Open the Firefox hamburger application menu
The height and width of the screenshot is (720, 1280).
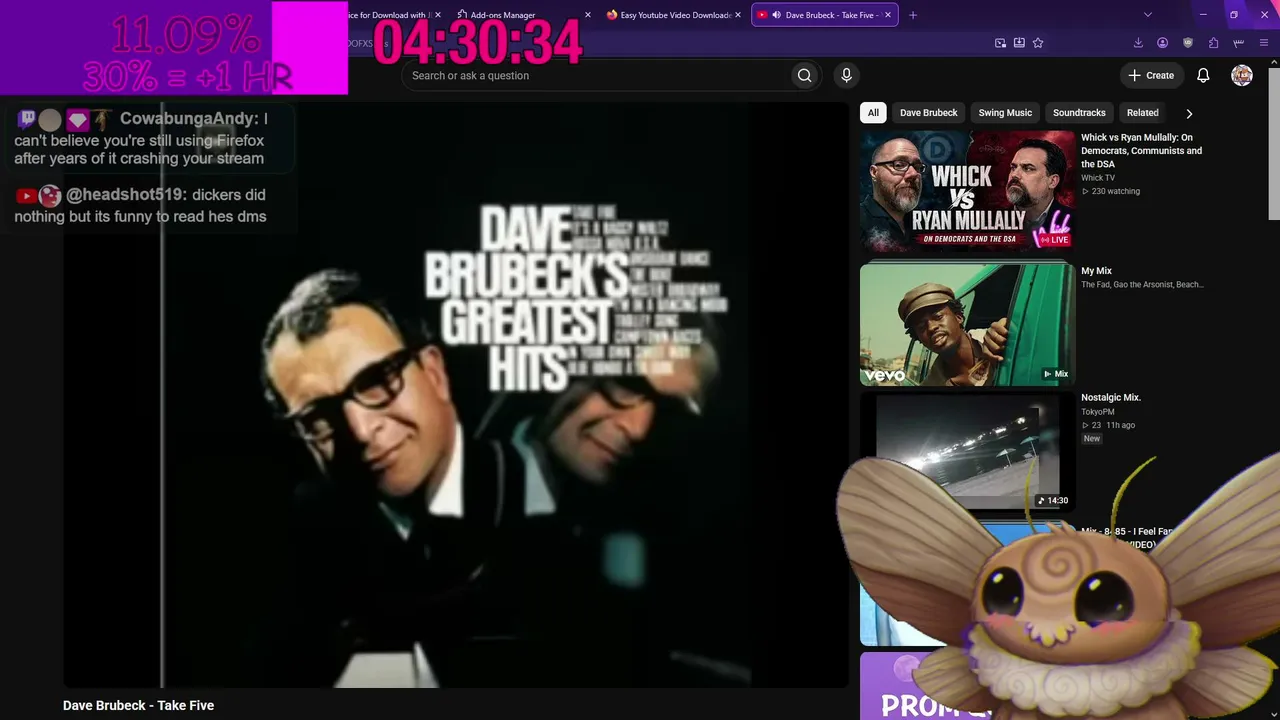click(x=1264, y=43)
